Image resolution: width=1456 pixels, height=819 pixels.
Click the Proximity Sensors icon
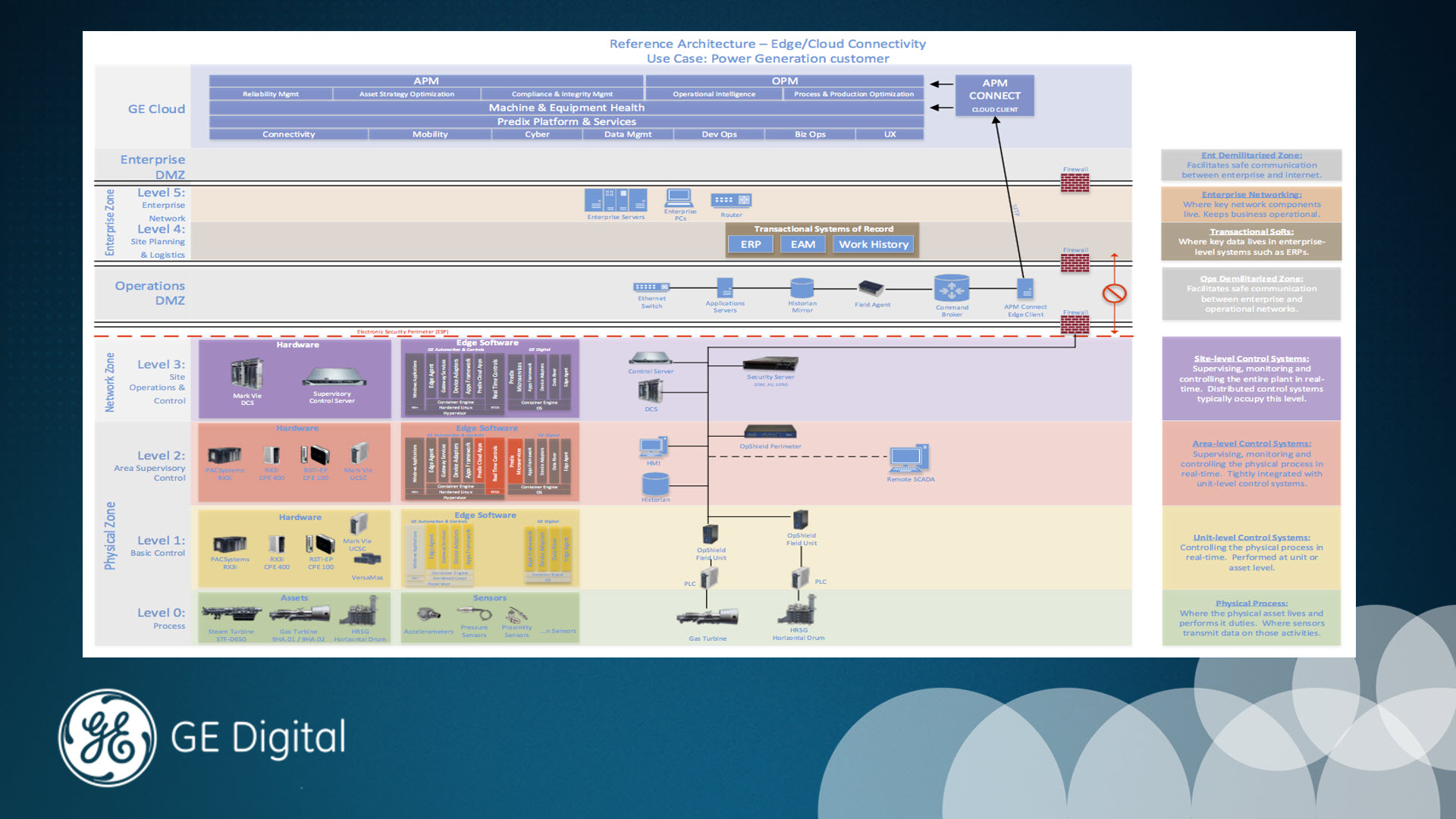[516, 614]
